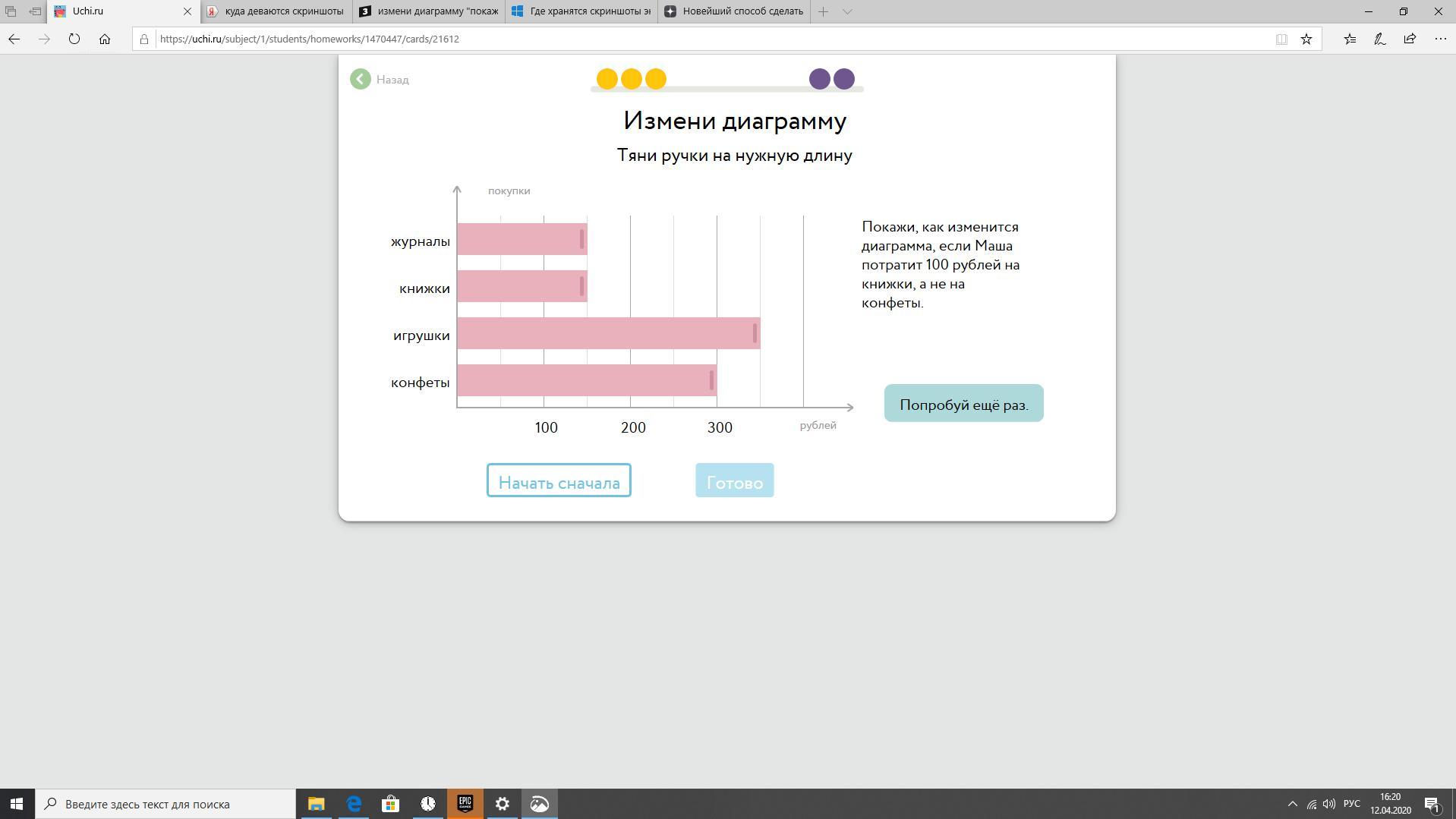Image resolution: width=1456 pixels, height=819 pixels.
Task: Click the 200 axis label
Action: click(x=633, y=427)
